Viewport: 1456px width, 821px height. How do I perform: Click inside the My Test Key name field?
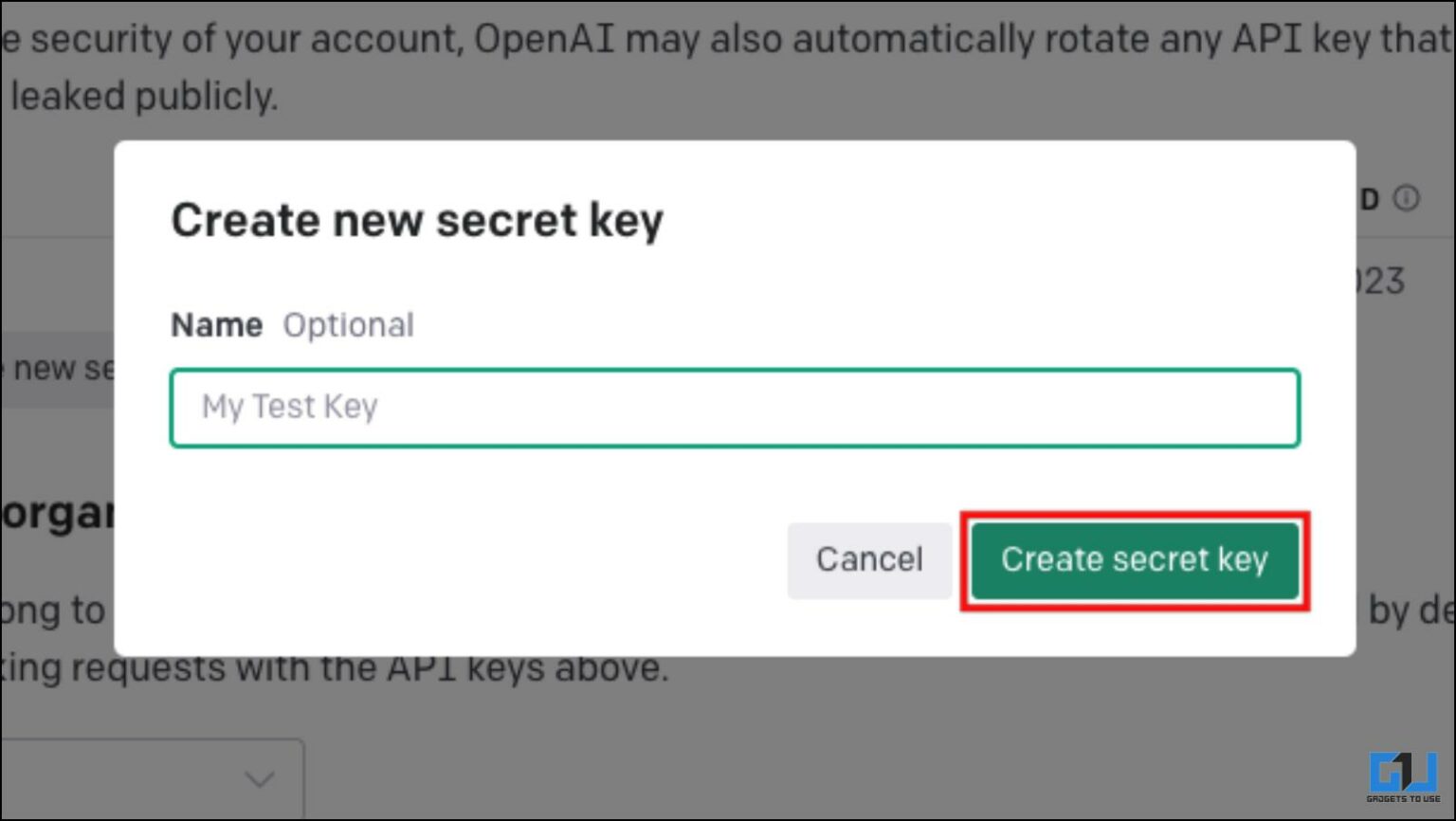[735, 407]
